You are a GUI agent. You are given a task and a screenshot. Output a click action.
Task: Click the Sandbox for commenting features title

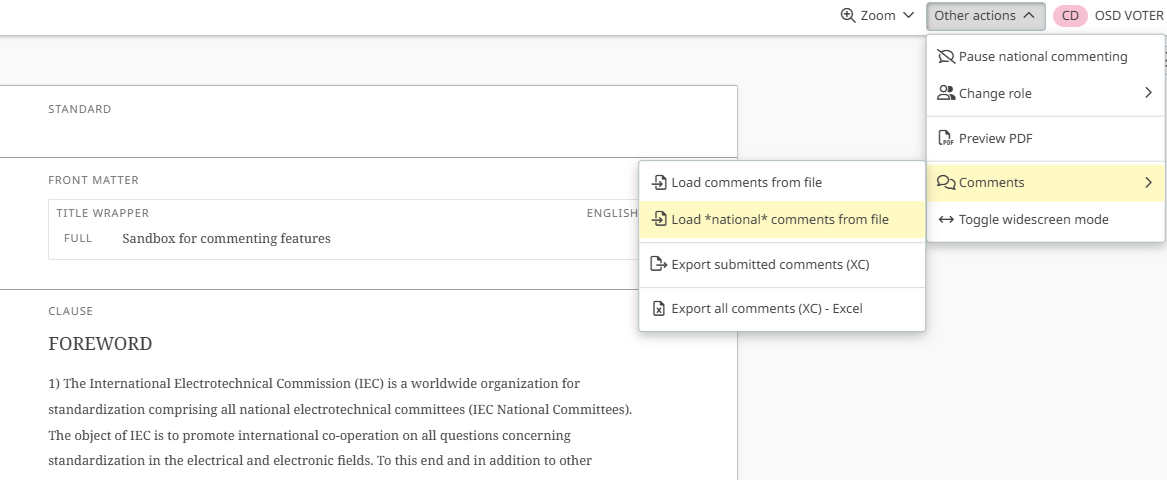(226, 239)
